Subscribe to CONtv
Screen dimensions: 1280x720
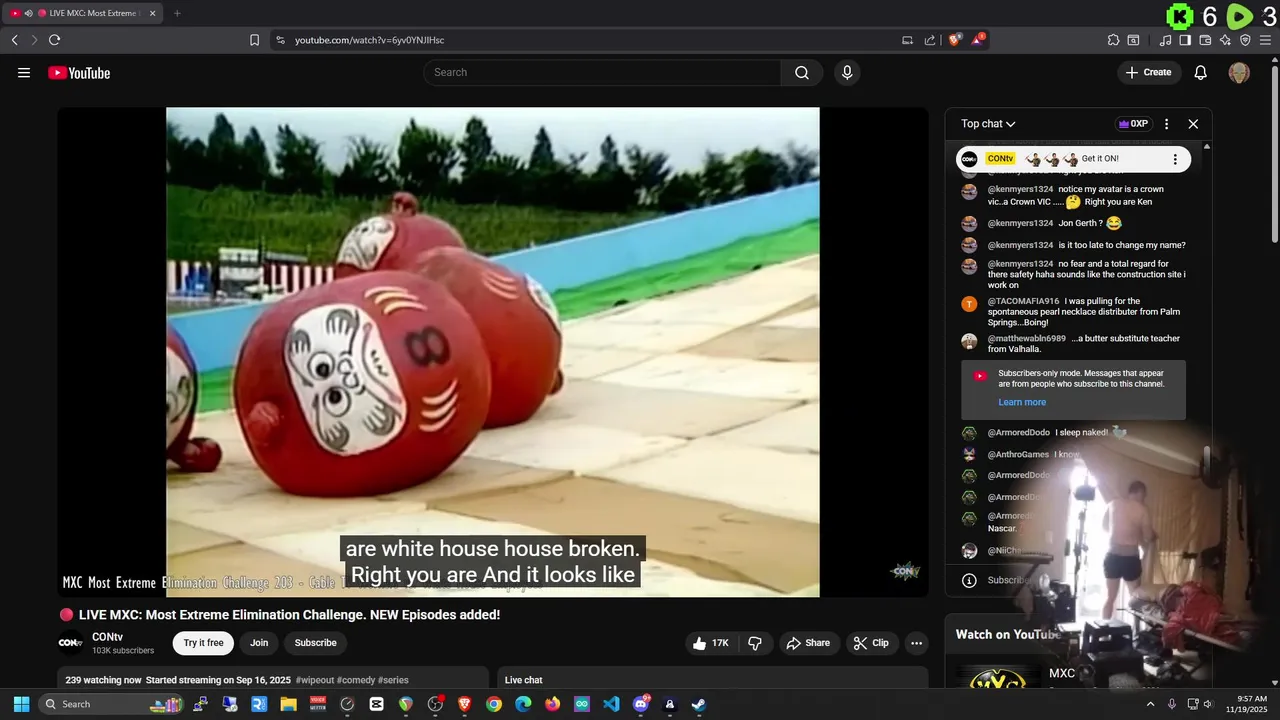[315, 643]
